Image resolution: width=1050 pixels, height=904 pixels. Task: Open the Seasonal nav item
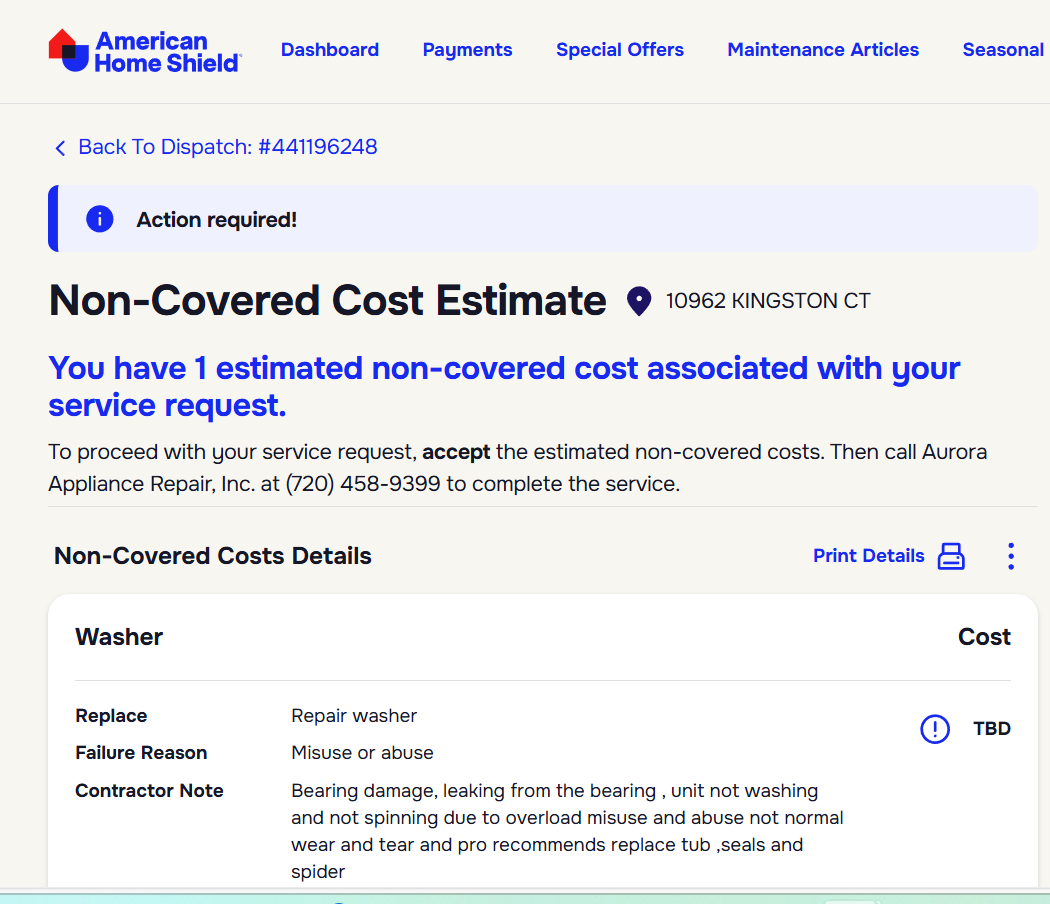tap(1003, 50)
